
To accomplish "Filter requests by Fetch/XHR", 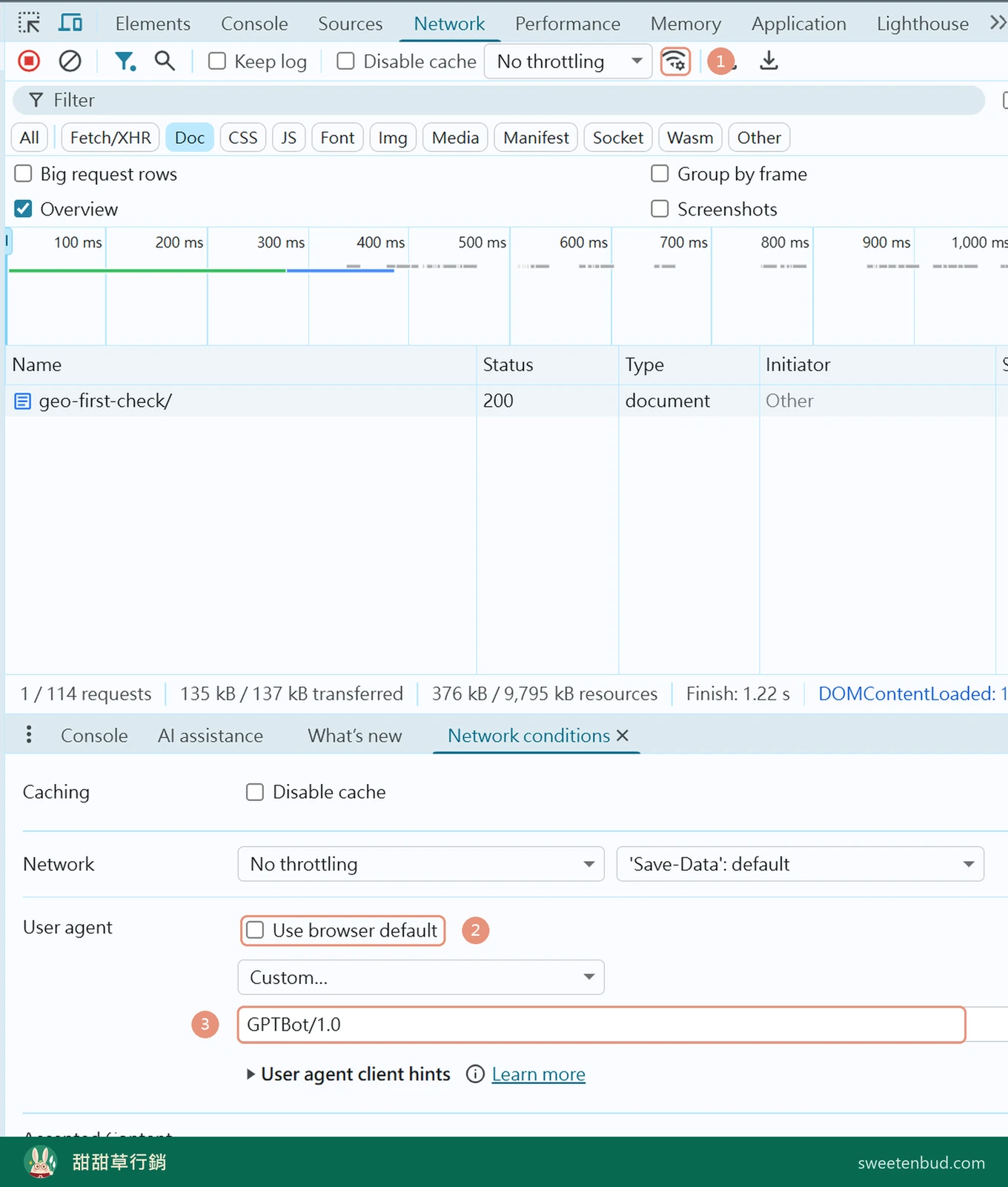I will pos(110,138).
